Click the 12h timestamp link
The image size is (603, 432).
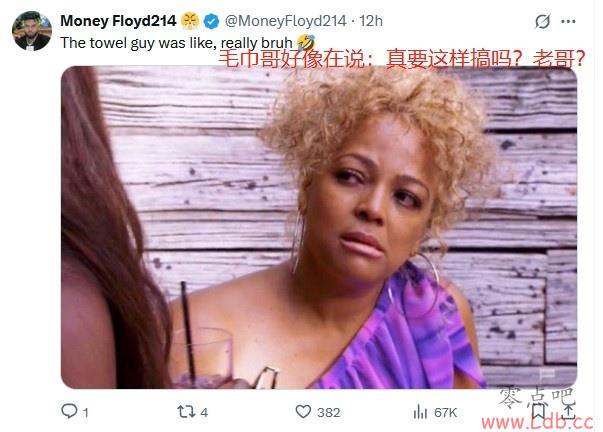[371, 21]
